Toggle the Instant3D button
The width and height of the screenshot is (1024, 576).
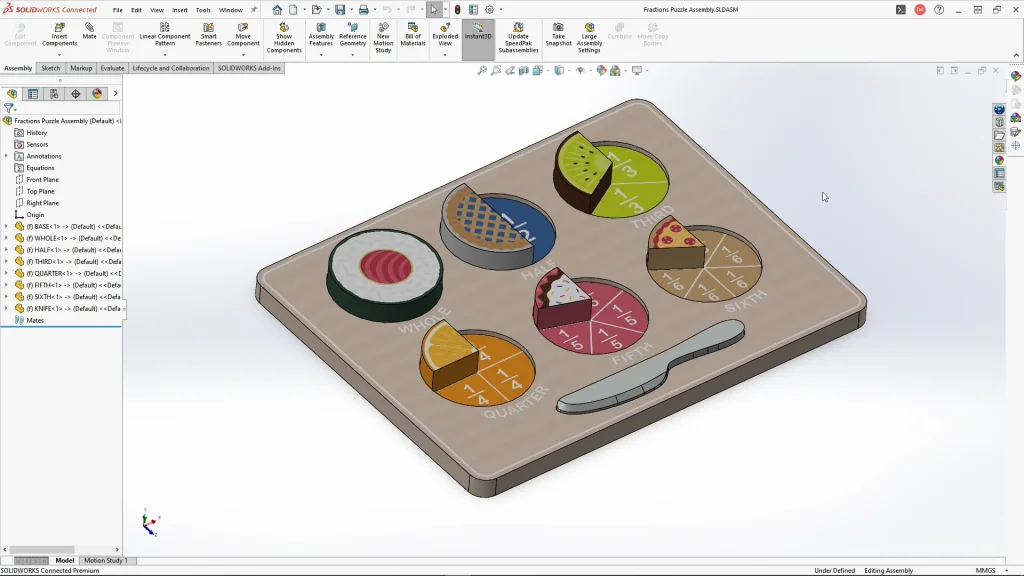(x=478, y=31)
